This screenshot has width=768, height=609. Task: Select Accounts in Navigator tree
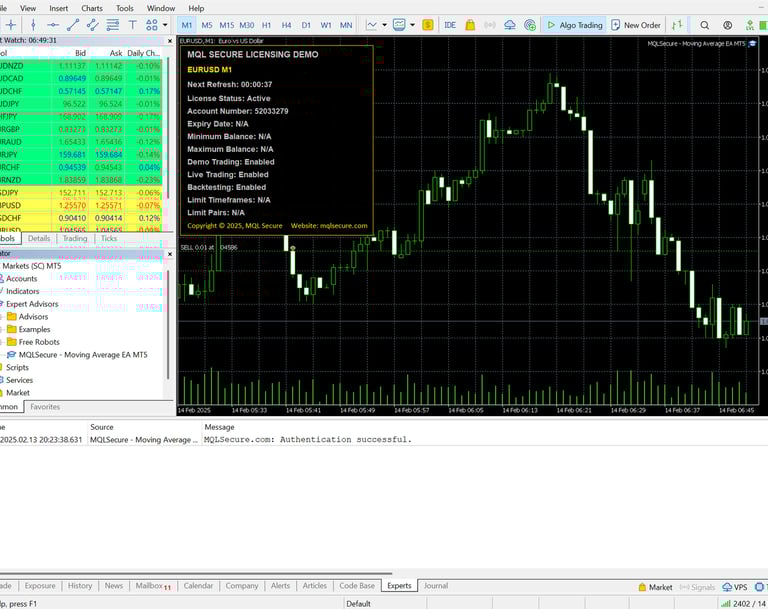[22, 278]
